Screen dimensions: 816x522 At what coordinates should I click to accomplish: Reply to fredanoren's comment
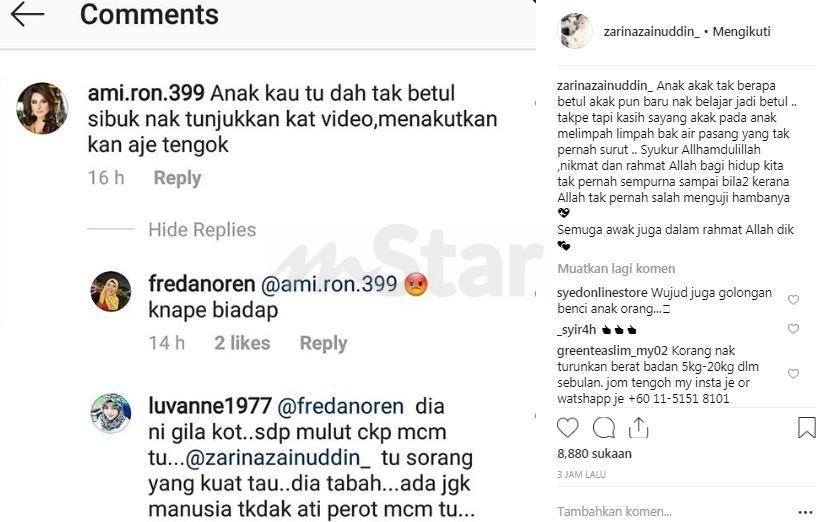pyautogui.click(x=323, y=343)
